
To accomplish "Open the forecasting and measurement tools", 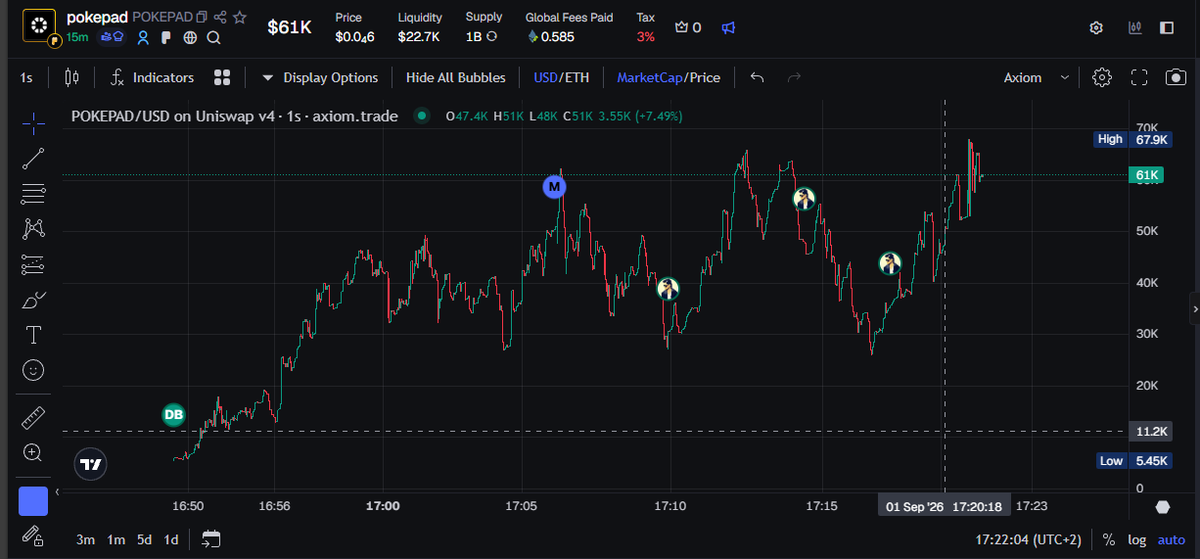I will (x=33, y=265).
